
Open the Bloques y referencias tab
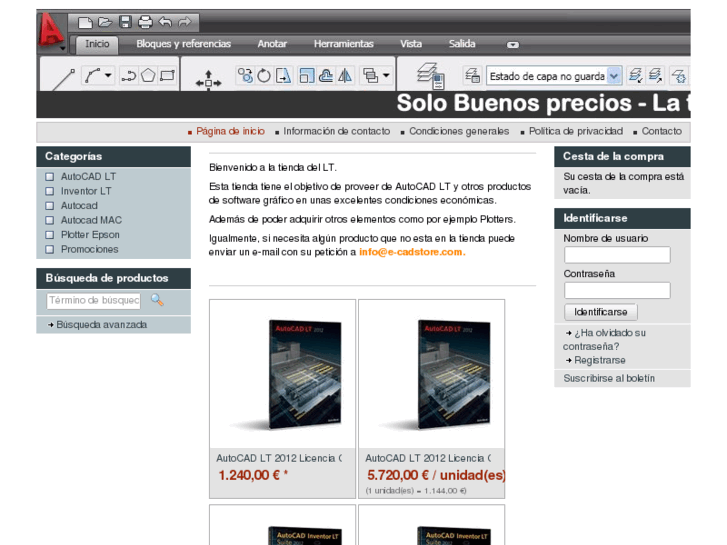tap(184, 44)
